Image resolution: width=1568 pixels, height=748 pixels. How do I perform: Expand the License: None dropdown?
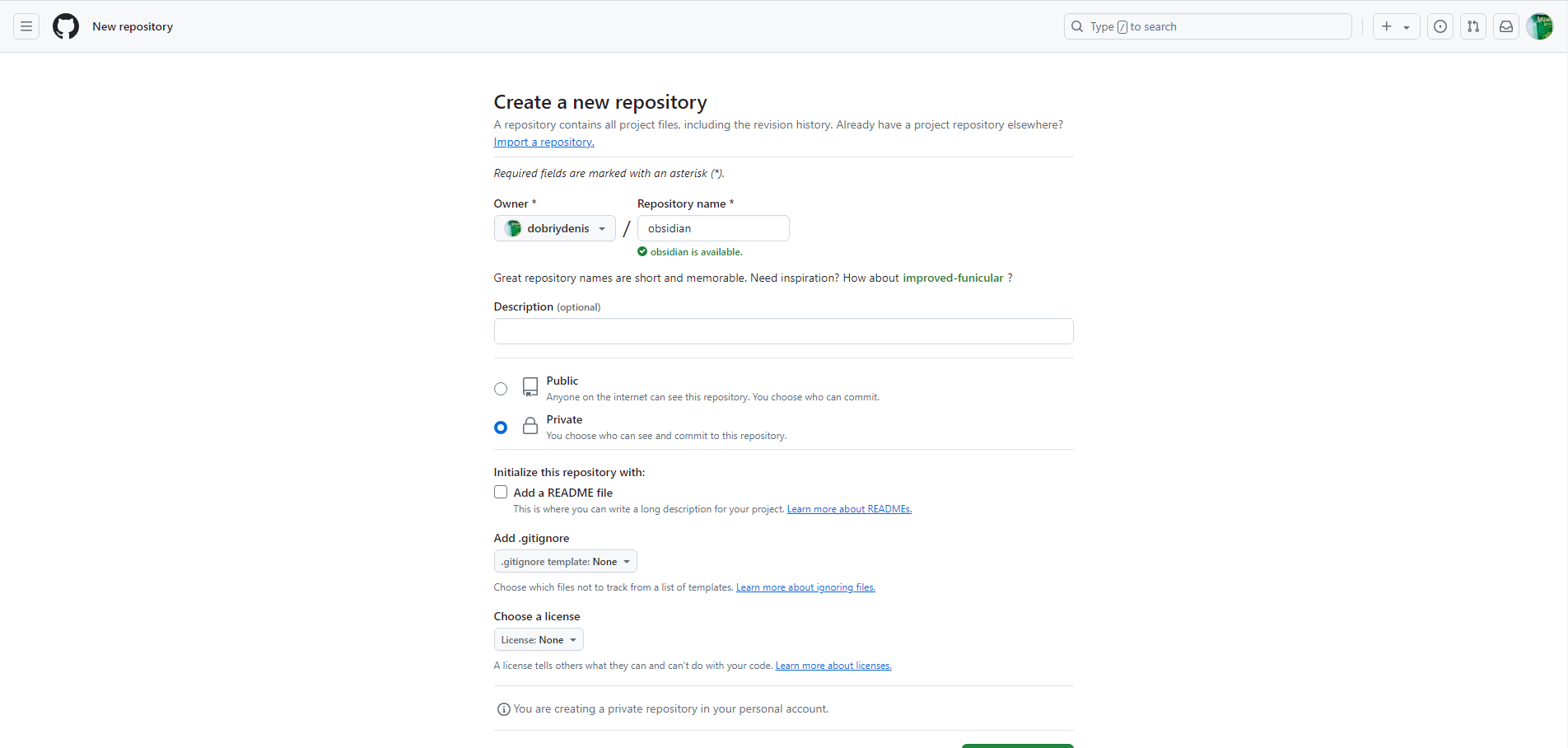(539, 639)
